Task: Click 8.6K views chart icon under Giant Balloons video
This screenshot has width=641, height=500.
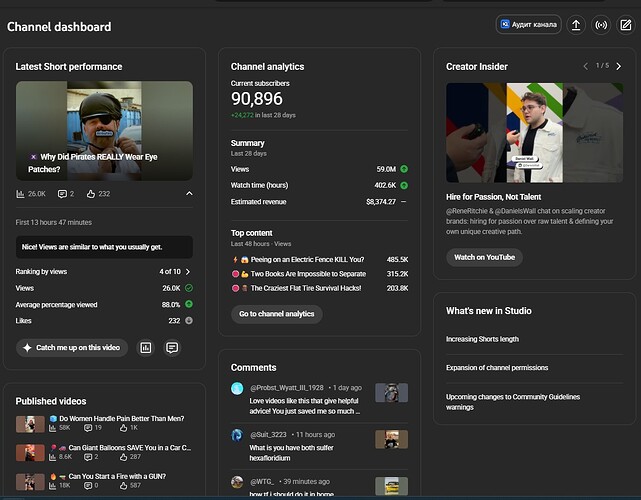Action: coord(52,457)
